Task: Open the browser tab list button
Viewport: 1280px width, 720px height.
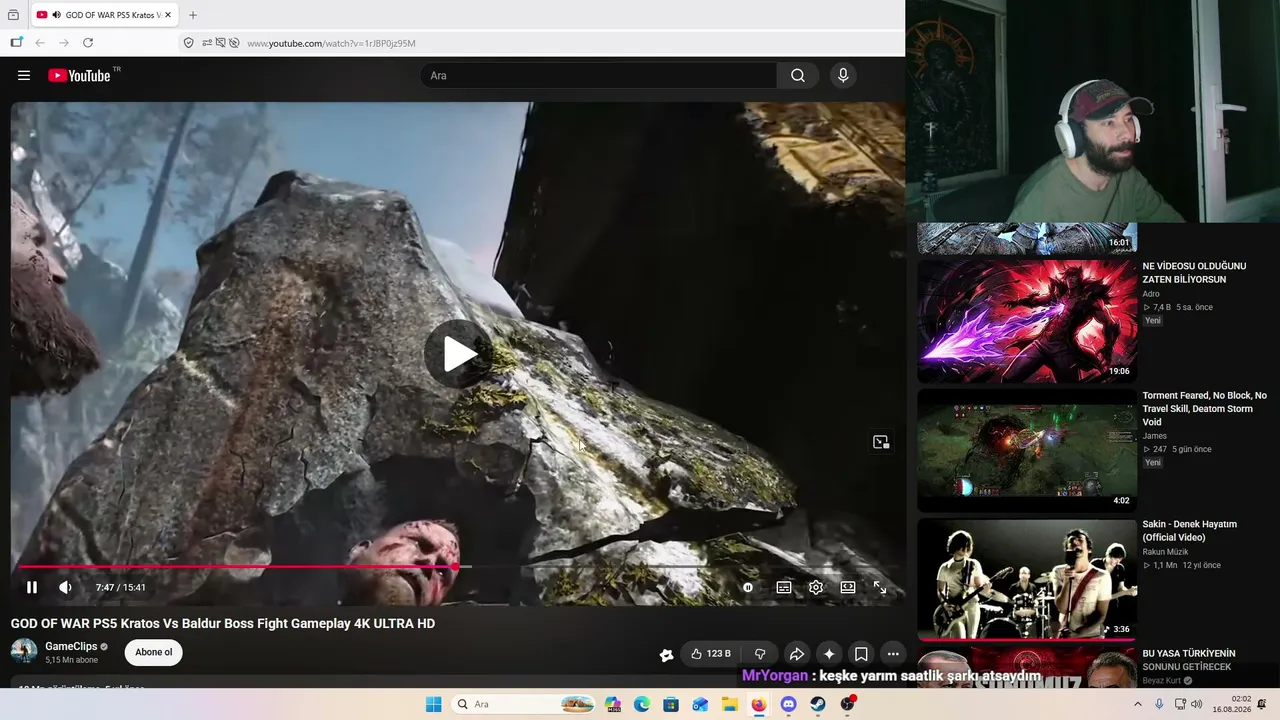Action: 13,15
